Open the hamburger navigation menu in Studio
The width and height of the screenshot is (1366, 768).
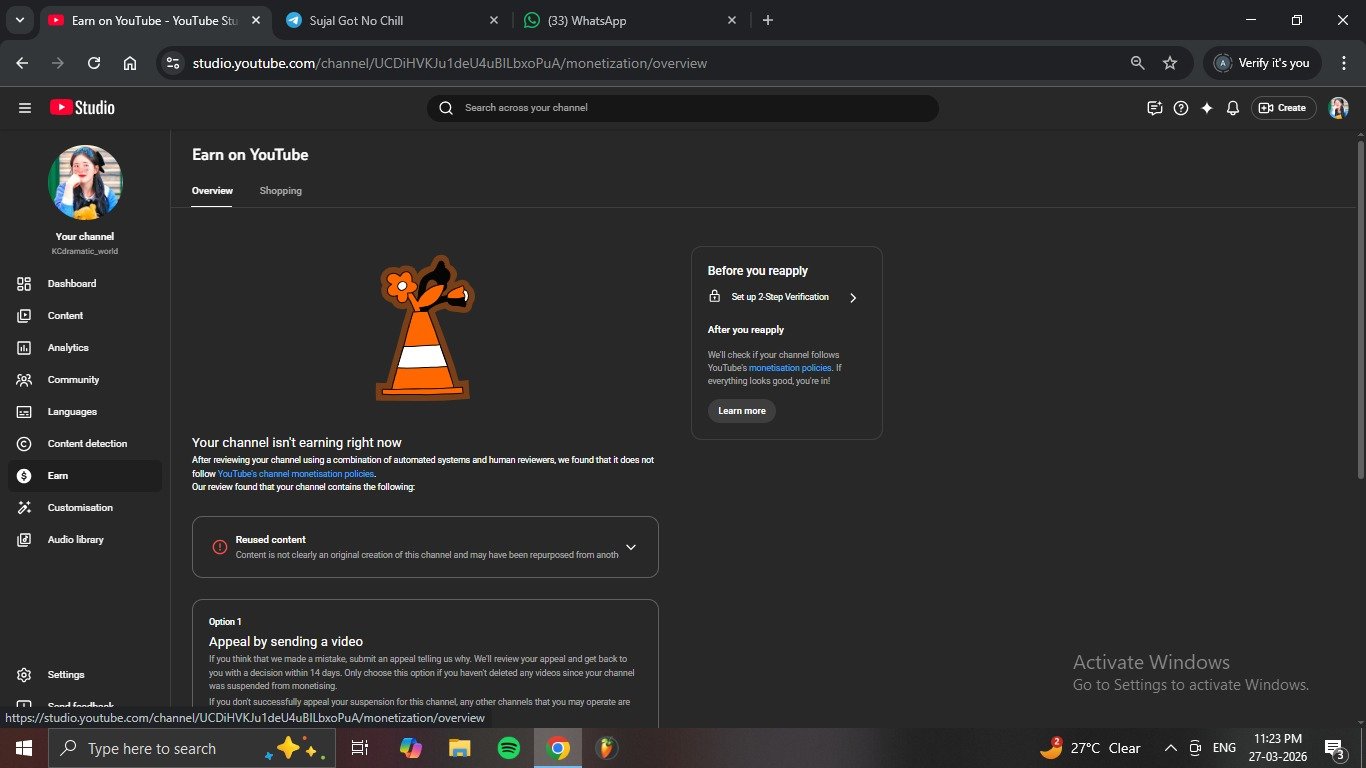[25, 108]
